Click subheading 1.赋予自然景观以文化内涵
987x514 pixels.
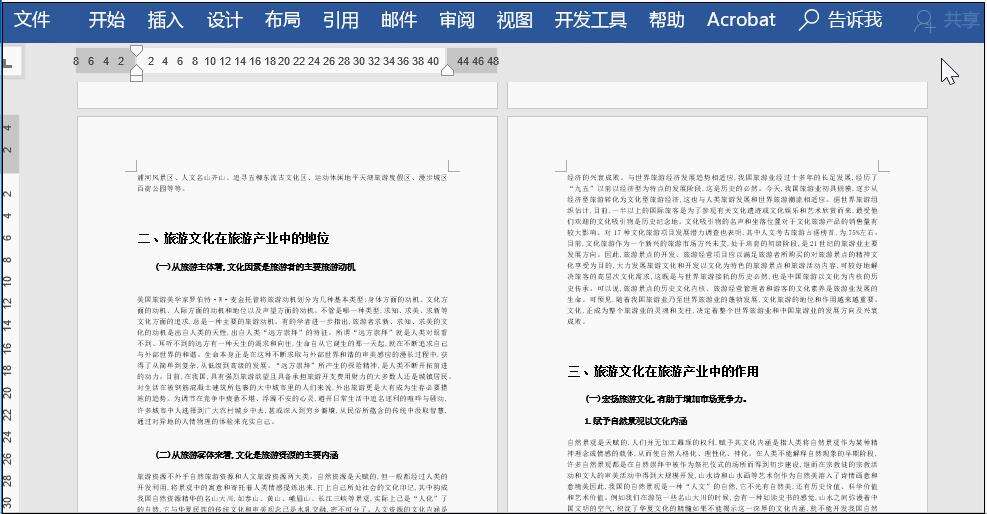[x=636, y=421]
